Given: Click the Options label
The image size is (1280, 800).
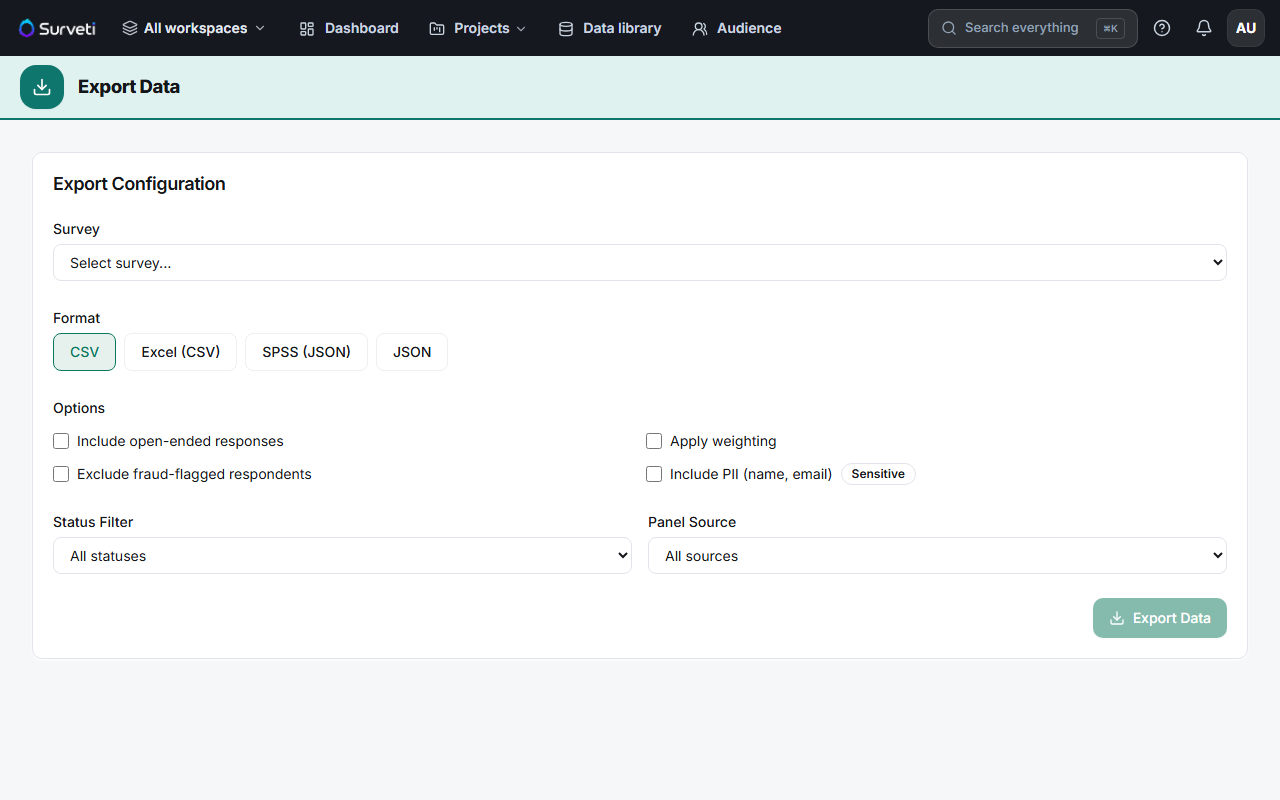Looking at the screenshot, I should (x=79, y=408).
